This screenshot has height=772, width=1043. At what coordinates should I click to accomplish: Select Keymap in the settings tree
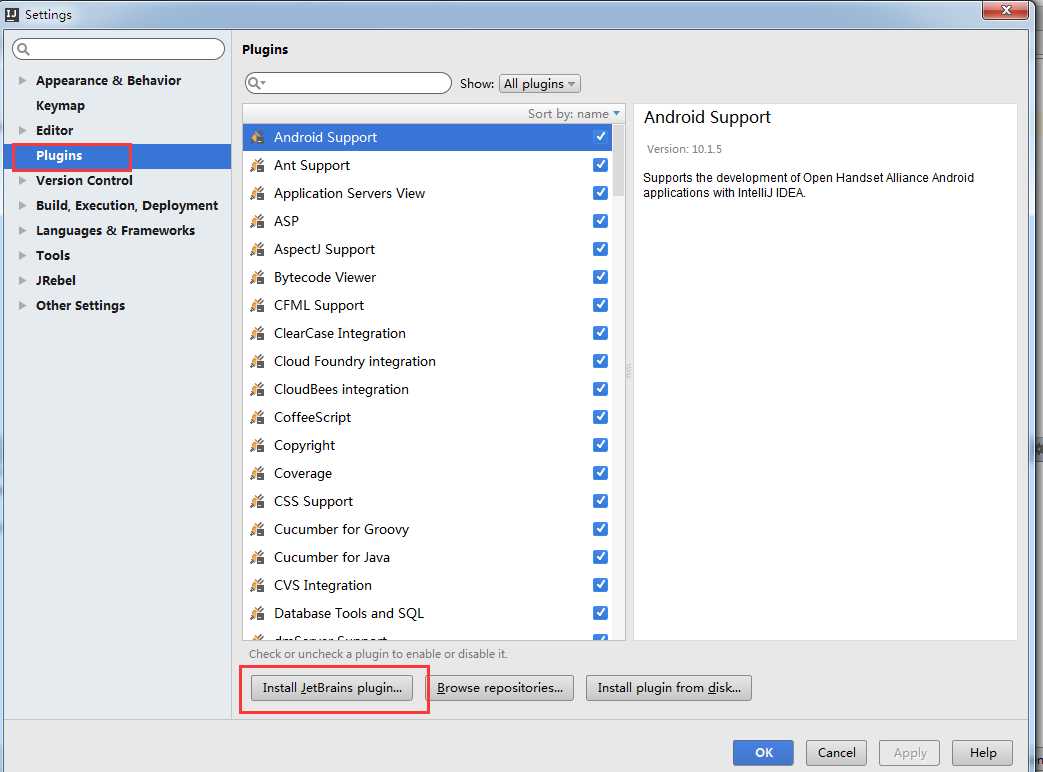[x=60, y=106]
